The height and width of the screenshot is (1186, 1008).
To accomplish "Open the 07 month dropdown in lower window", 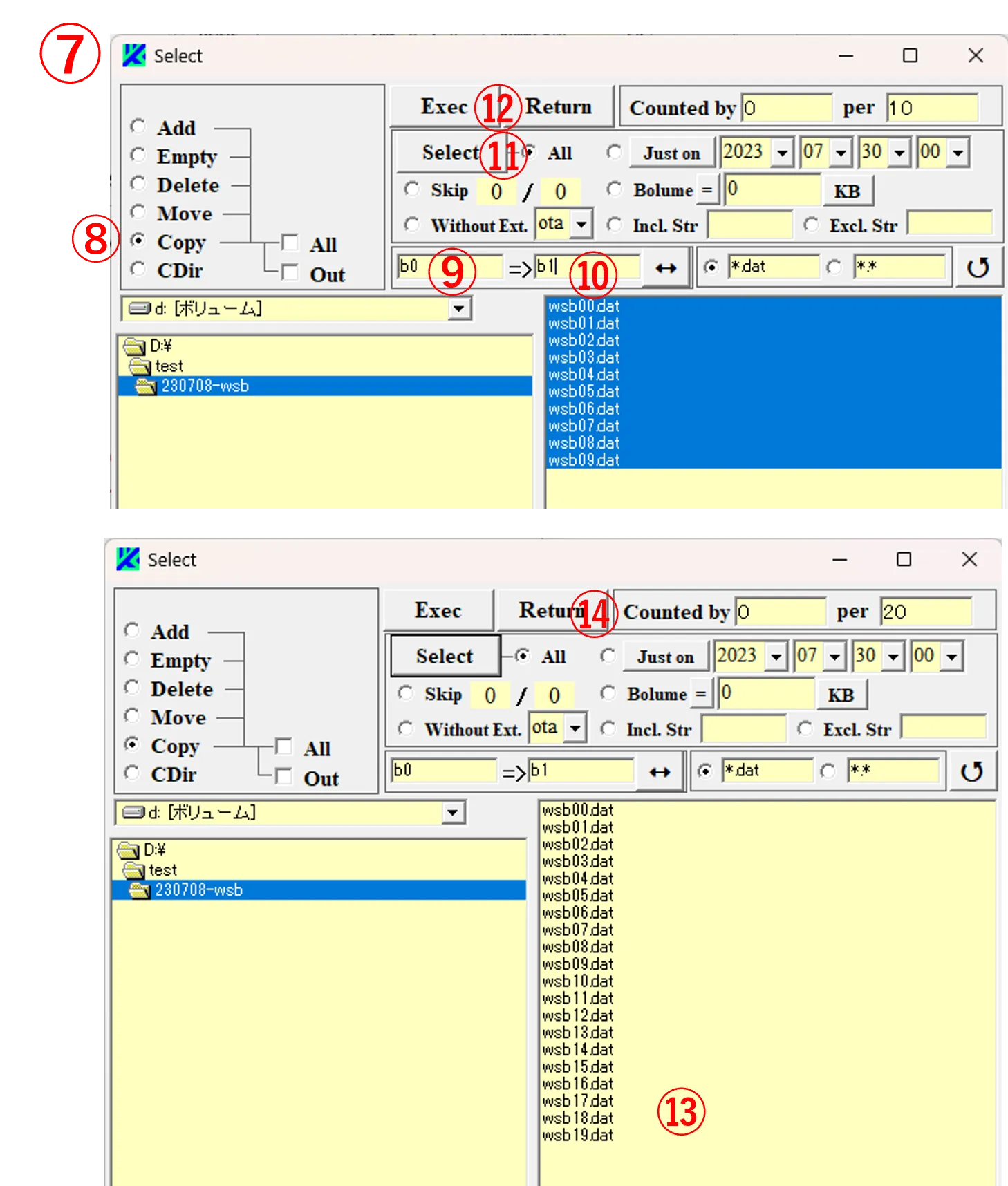I will coord(834,657).
